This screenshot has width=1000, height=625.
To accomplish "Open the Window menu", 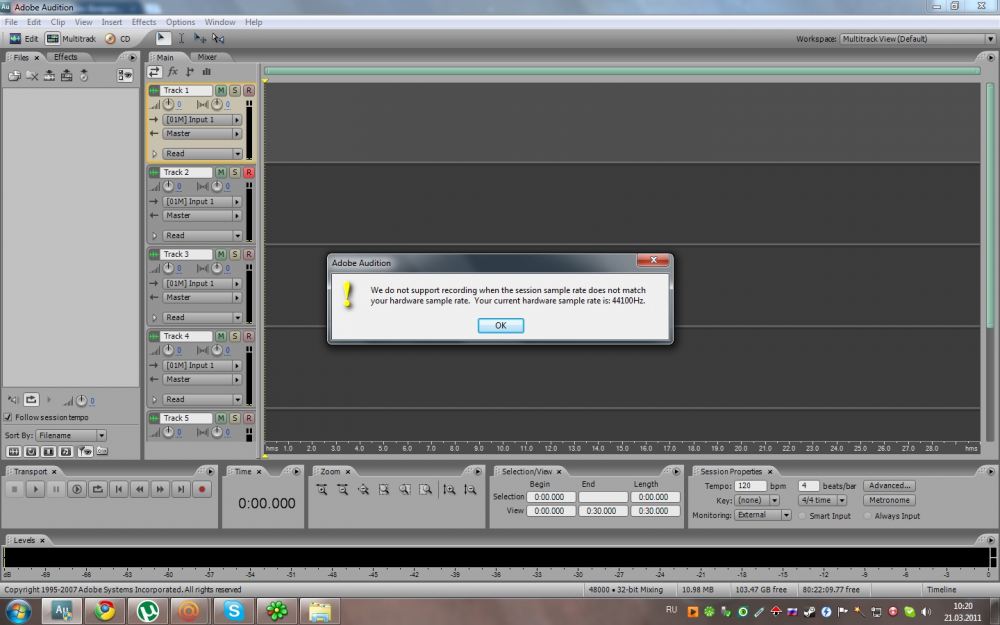I will click(x=220, y=22).
